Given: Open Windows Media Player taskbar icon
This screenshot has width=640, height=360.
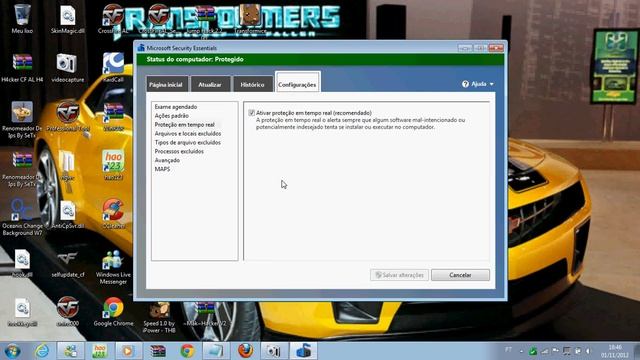Looking at the screenshot, I should point(128,351).
